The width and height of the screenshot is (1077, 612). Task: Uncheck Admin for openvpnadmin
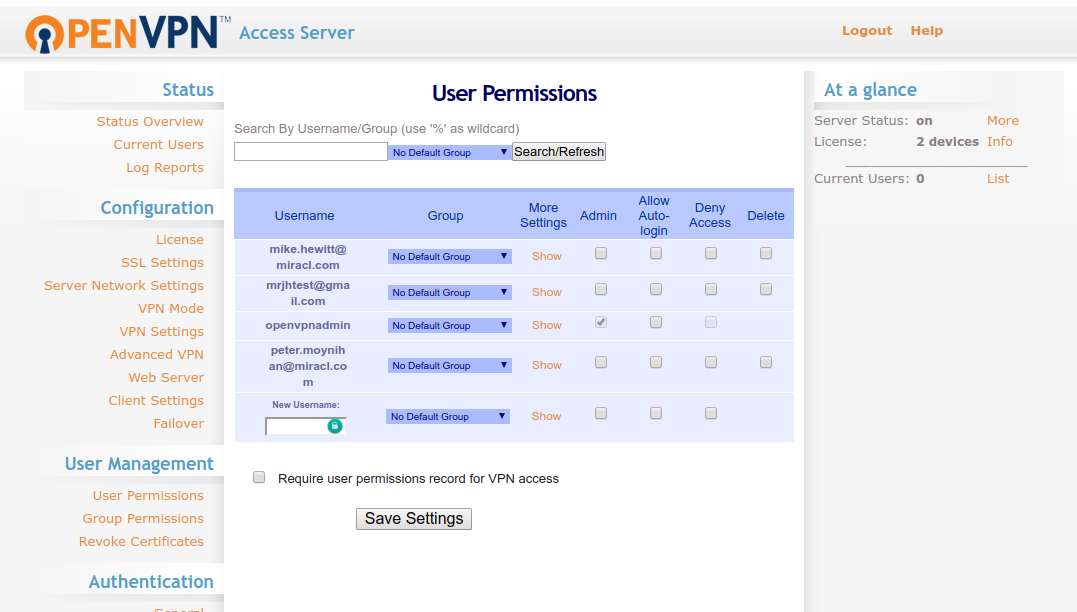point(601,322)
